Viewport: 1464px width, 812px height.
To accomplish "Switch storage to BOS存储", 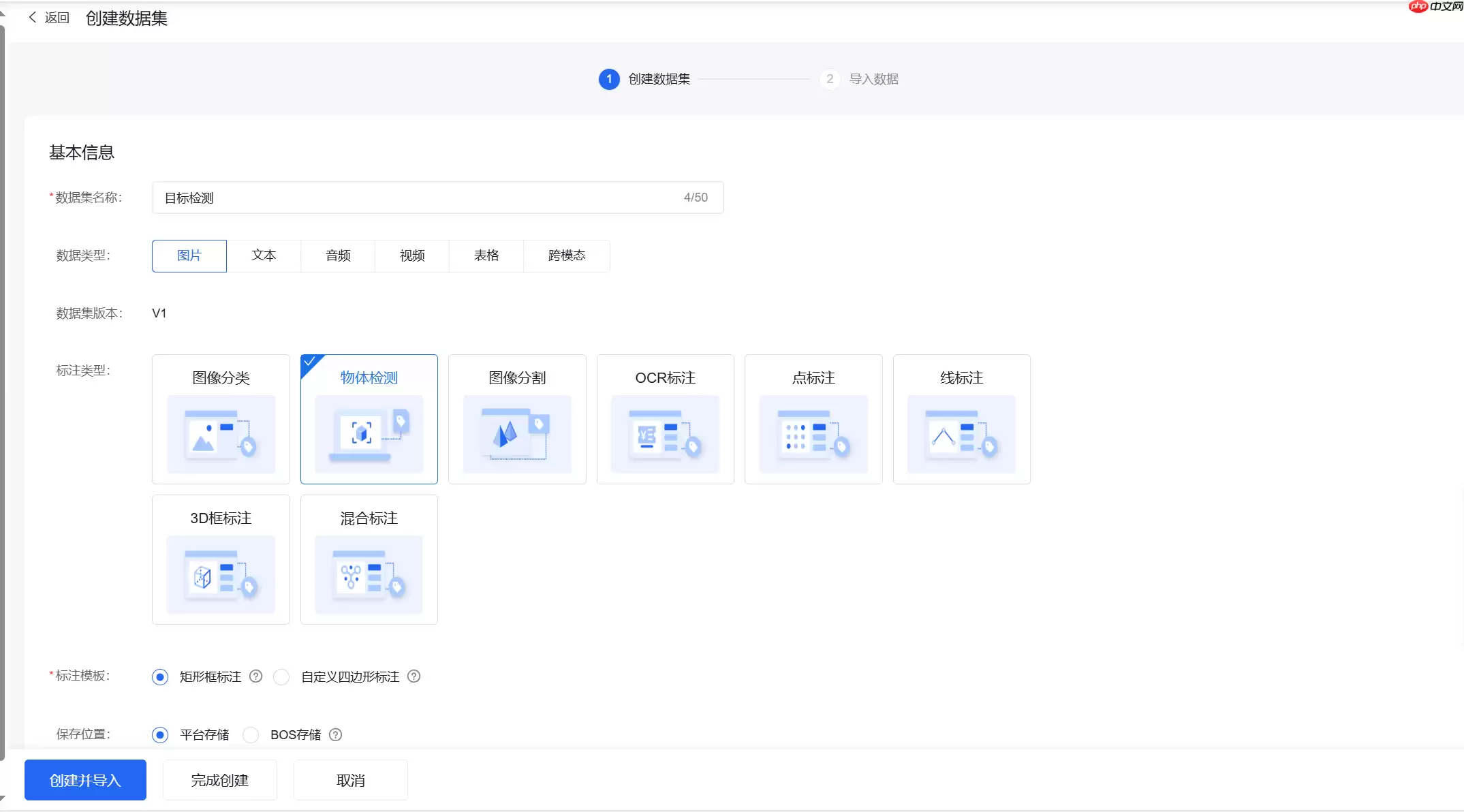I will pos(251,734).
